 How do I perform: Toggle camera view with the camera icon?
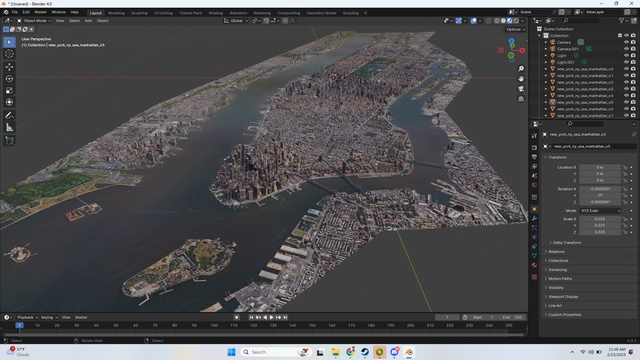521,89
